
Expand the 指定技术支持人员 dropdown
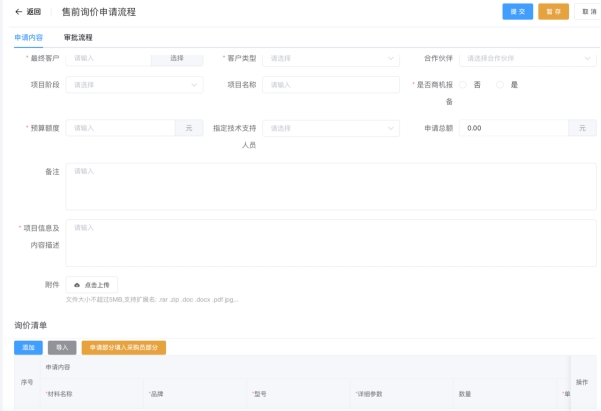[x=332, y=128]
